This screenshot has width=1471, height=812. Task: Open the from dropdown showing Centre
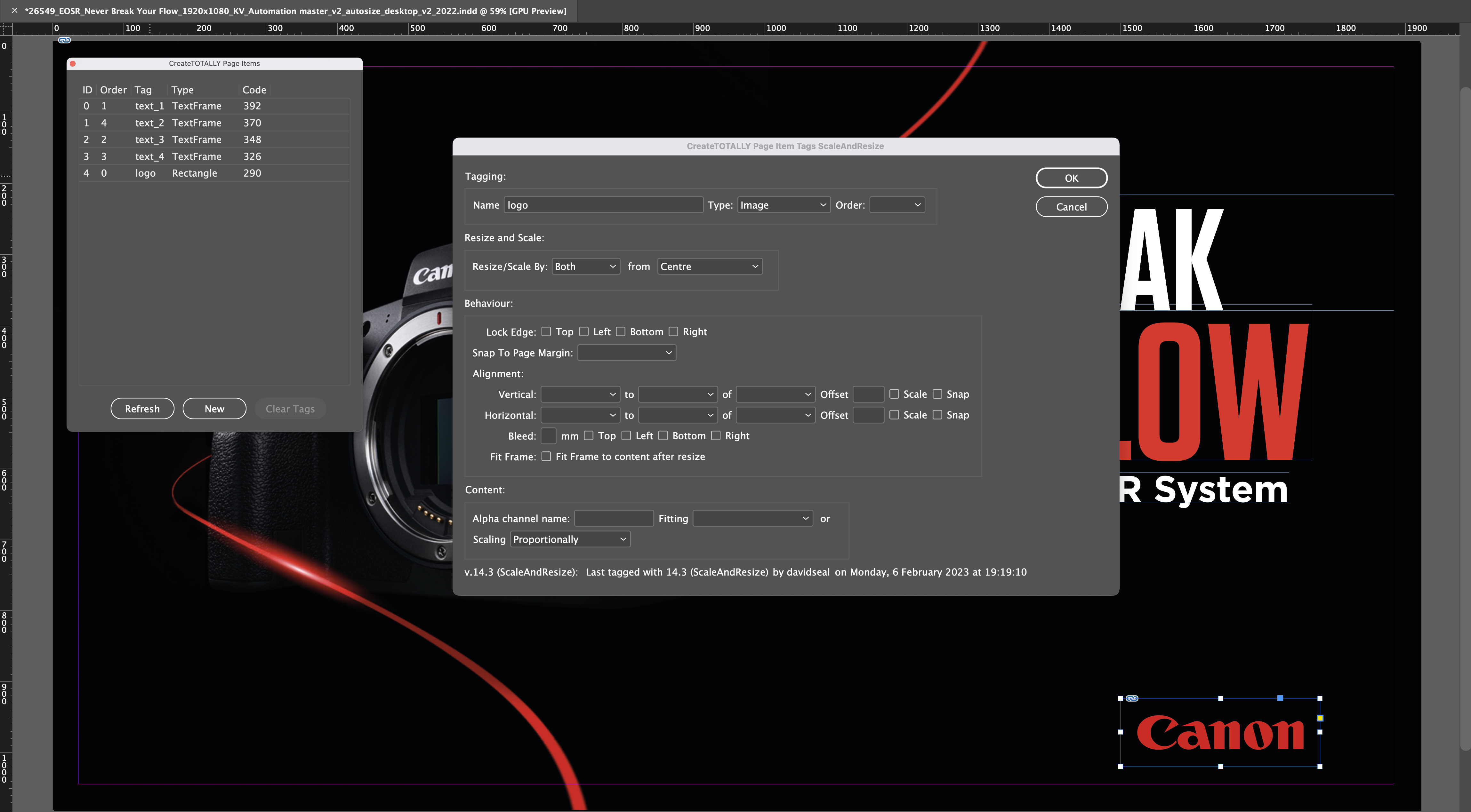[710, 267]
